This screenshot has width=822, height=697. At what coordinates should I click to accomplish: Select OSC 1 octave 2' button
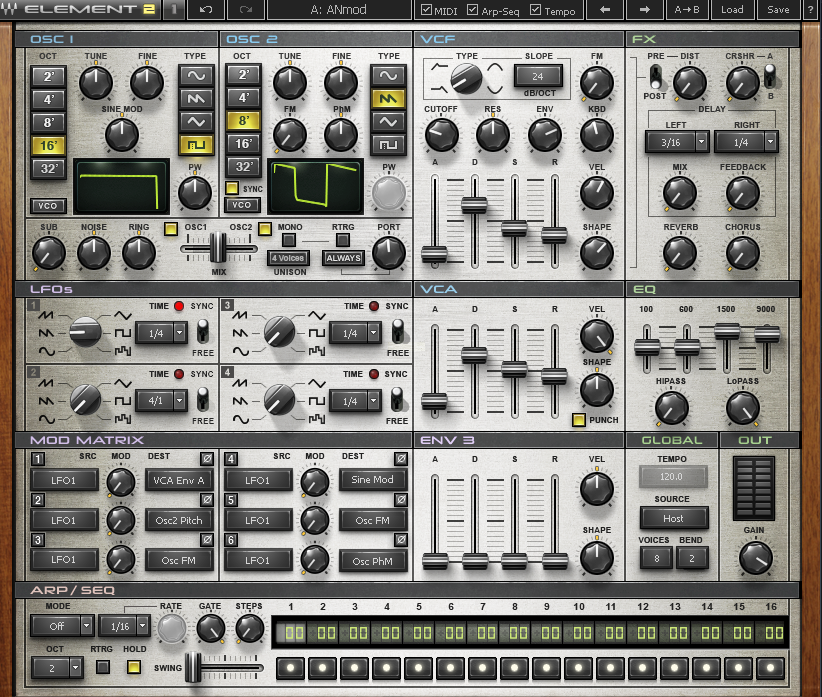coord(48,77)
